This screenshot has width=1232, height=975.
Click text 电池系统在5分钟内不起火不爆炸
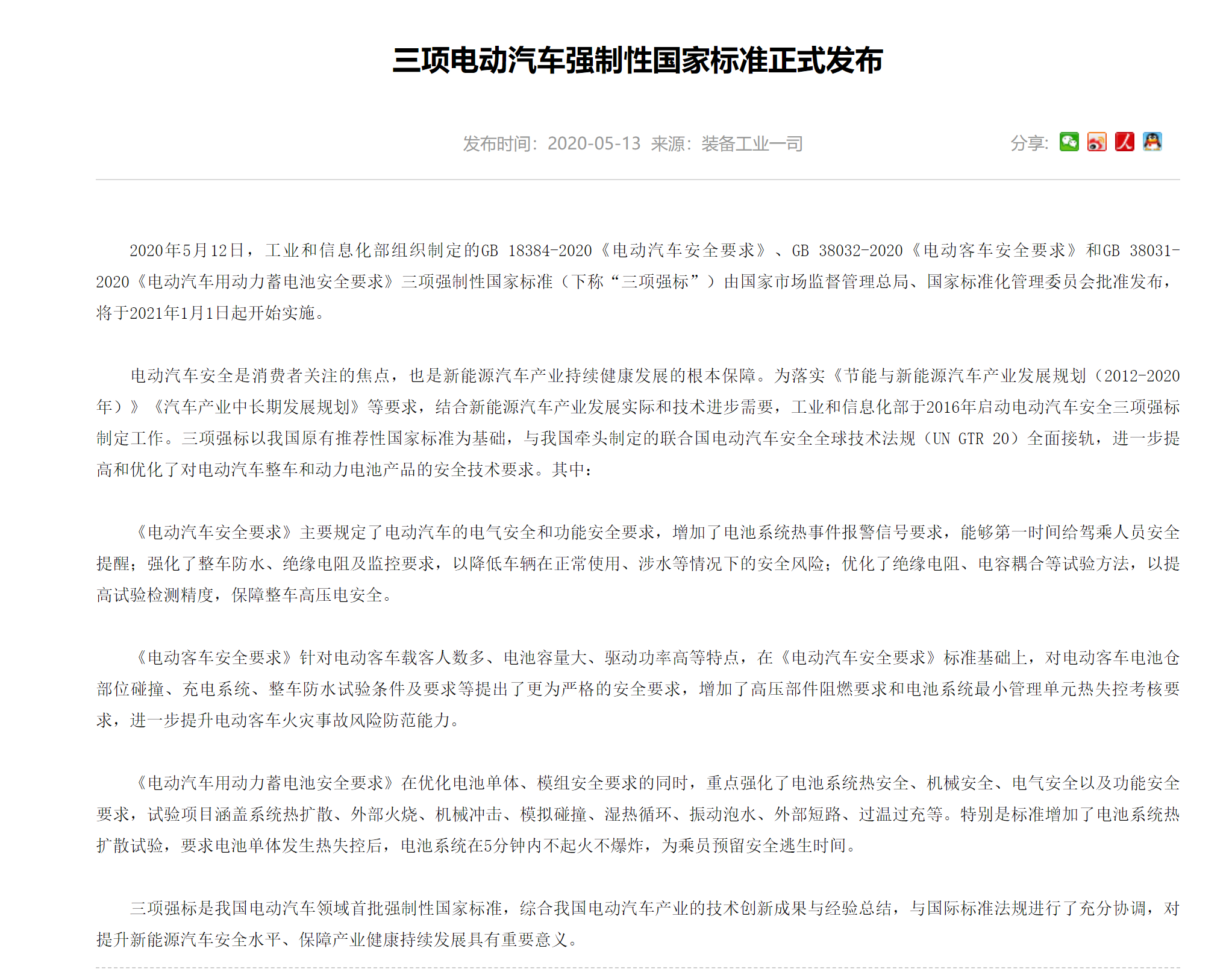tap(522, 846)
